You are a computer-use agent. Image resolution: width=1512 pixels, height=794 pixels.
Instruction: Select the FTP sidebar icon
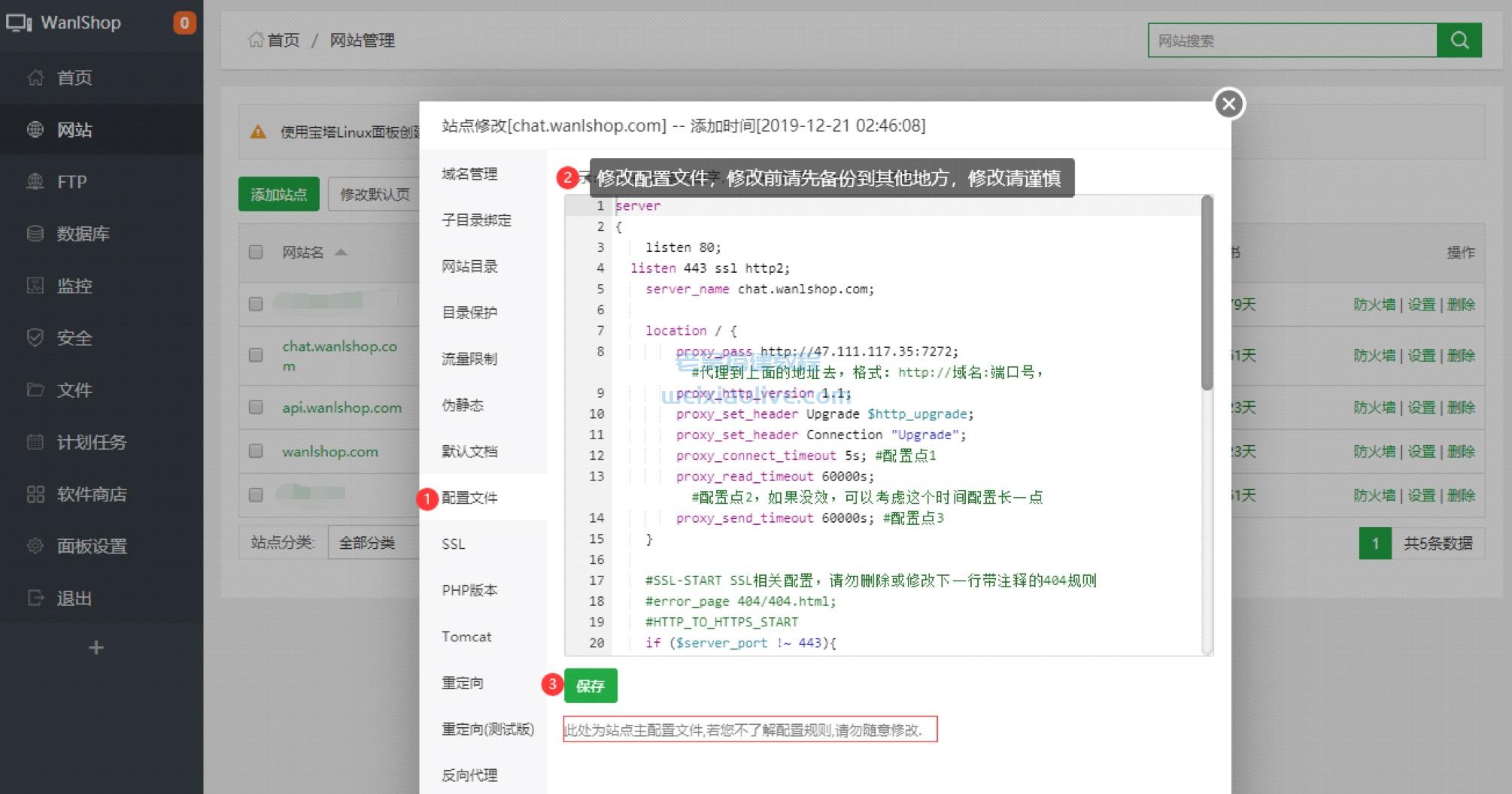pyautogui.click(x=35, y=182)
